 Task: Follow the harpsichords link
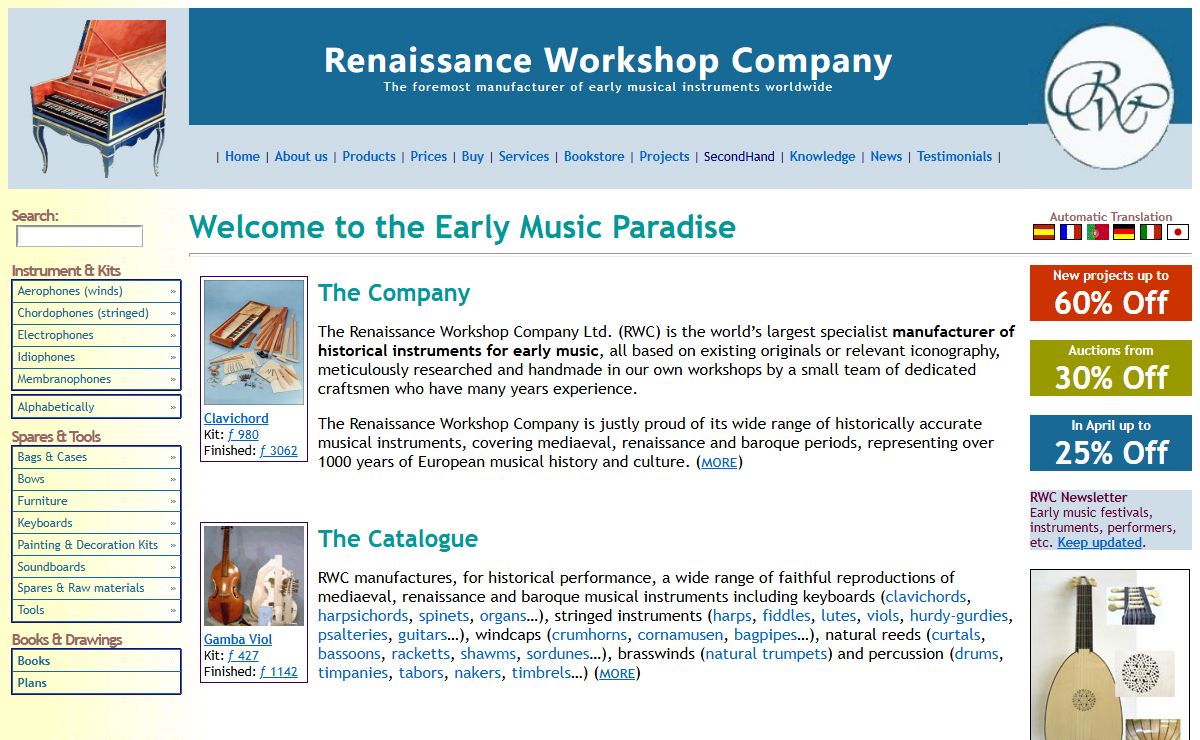(x=363, y=616)
